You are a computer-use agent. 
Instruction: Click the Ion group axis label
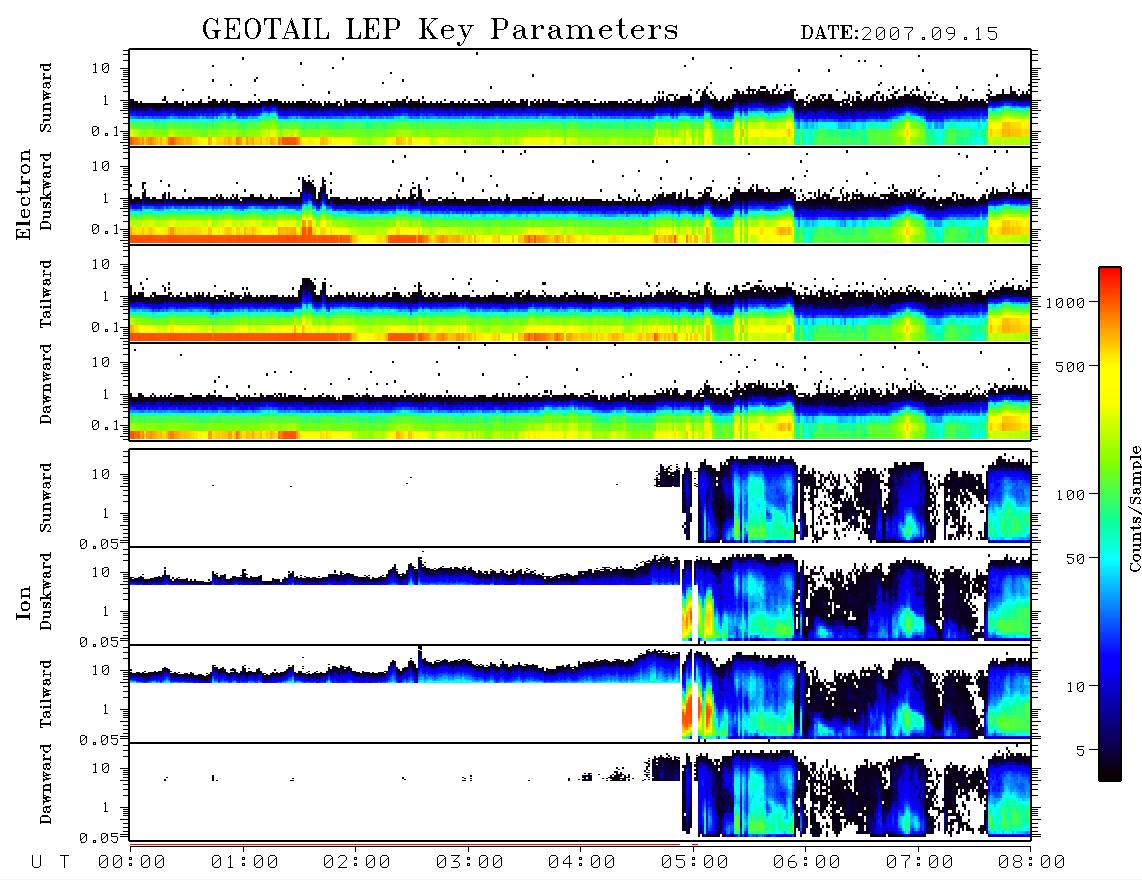(24, 603)
